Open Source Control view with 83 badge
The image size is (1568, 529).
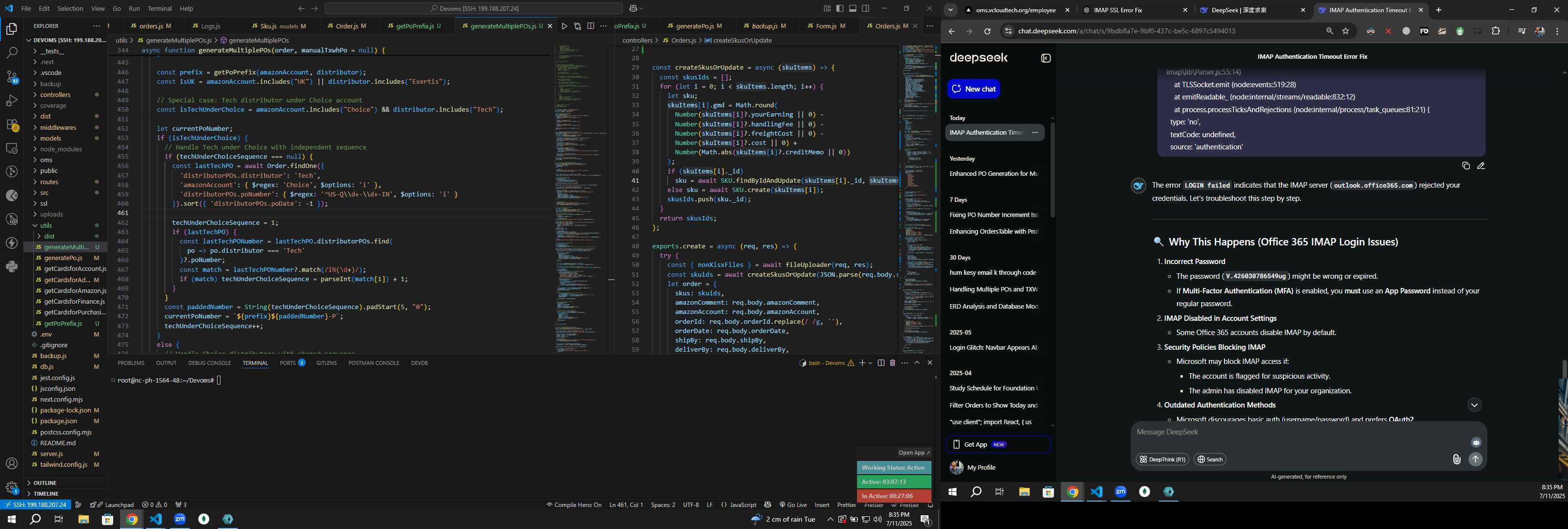(x=12, y=77)
